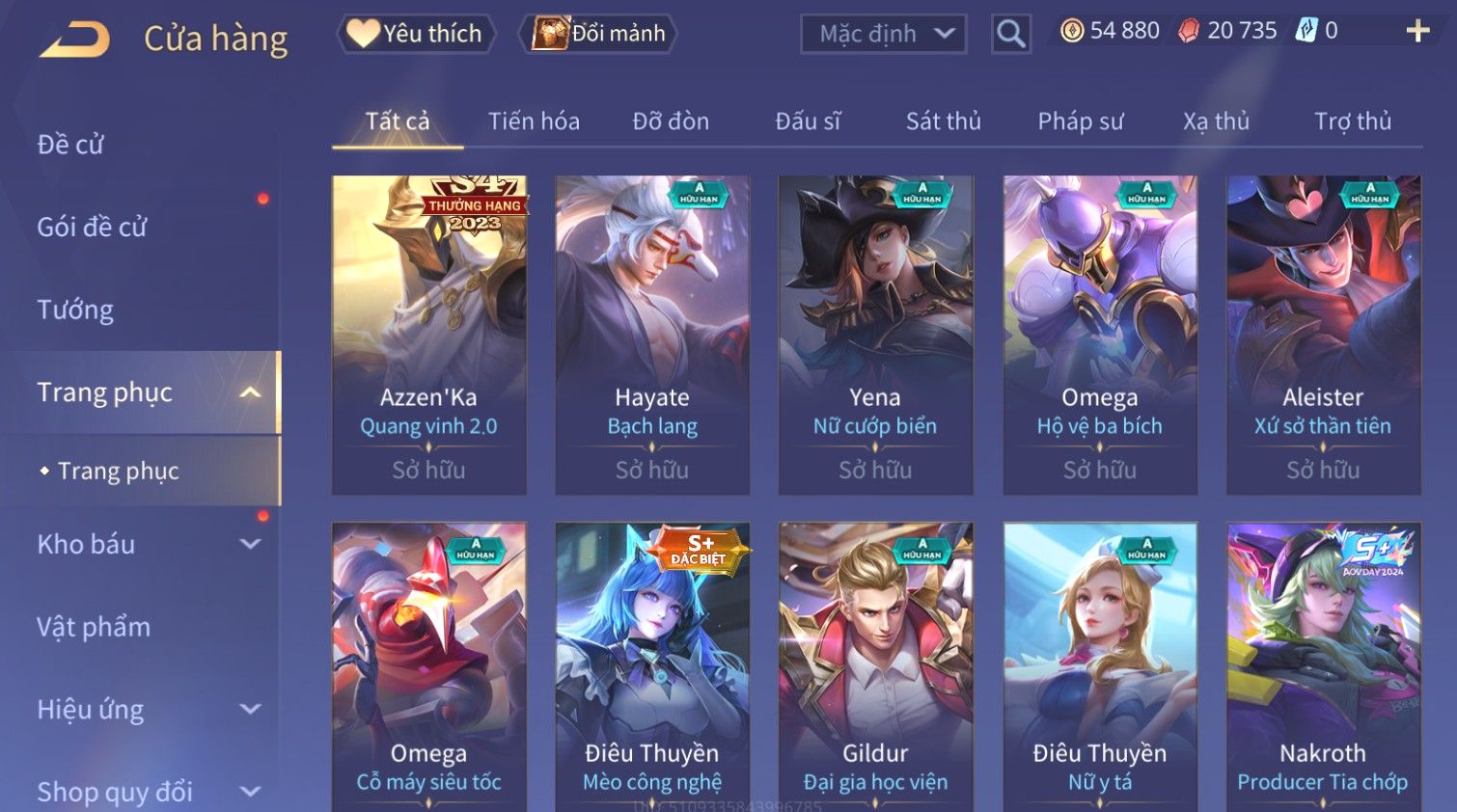The image size is (1457, 812).
Task: Click the blue voucher currency icon
Action: click(x=1306, y=31)
